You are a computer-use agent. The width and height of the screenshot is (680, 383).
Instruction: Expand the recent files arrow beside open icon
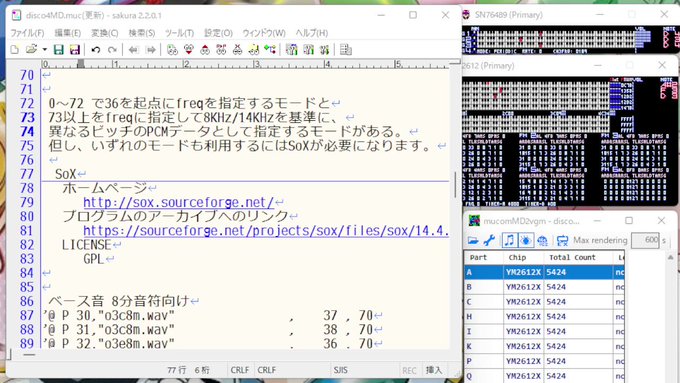pyautogui.click(x=44, y=50)
